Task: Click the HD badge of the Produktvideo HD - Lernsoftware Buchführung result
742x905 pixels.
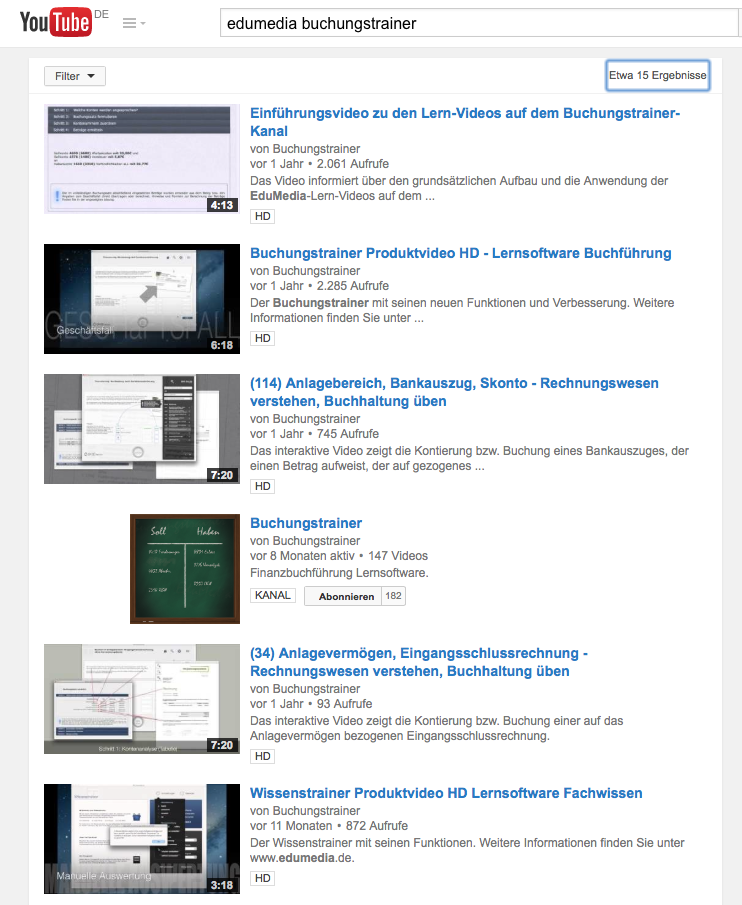Action: [263, 338]
